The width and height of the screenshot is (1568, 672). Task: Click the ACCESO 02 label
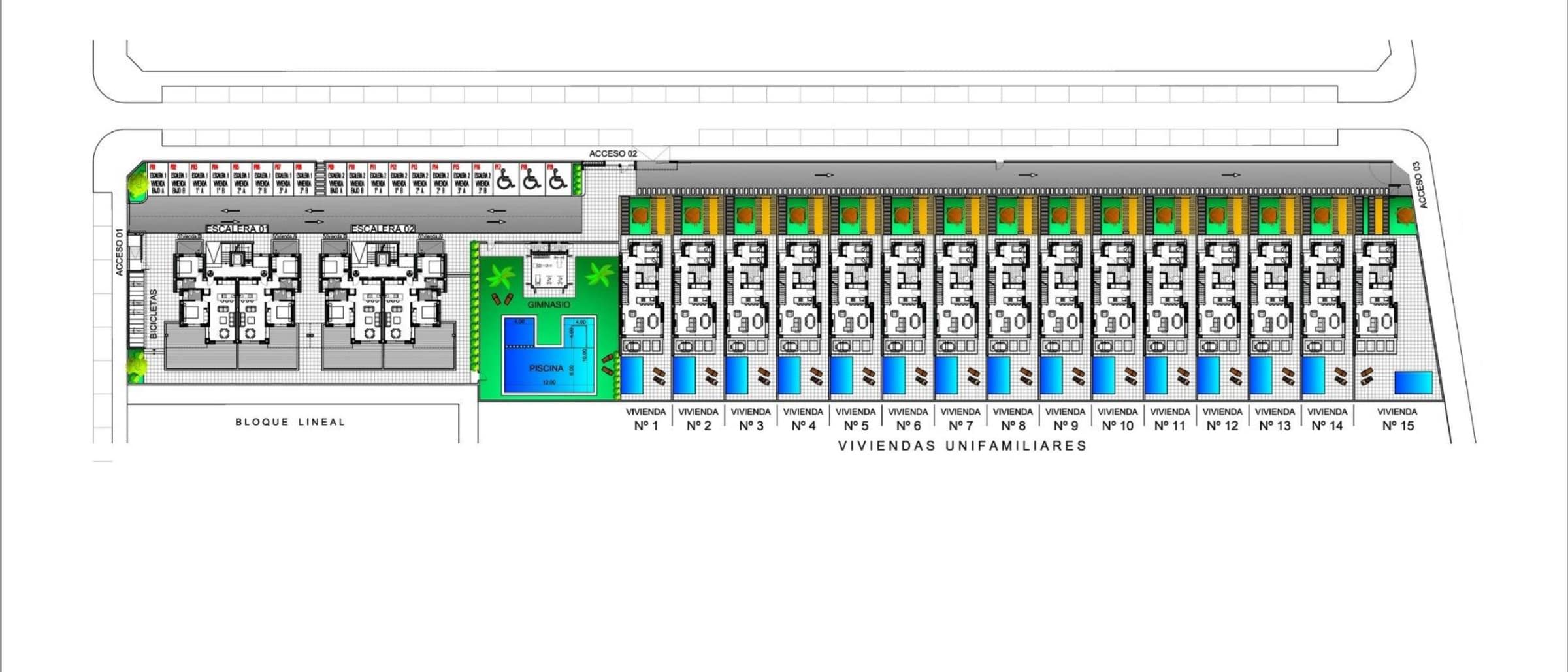(613, 153)
